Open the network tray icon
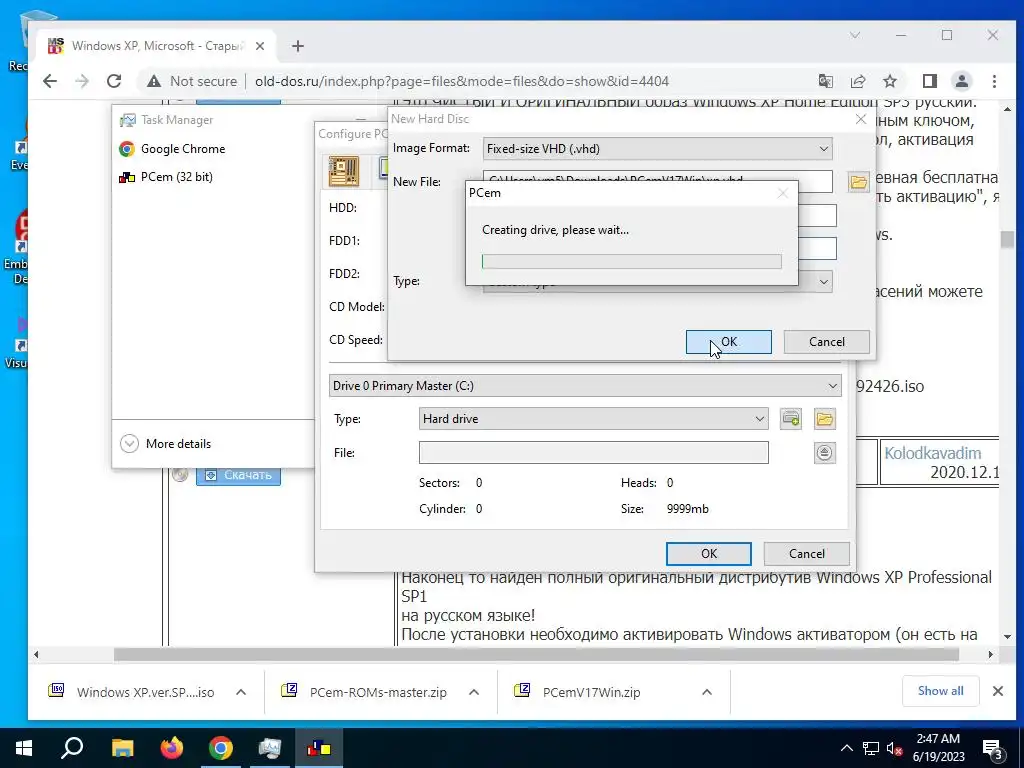Viewport: 1024px width, 768px height. coord(871,749)
